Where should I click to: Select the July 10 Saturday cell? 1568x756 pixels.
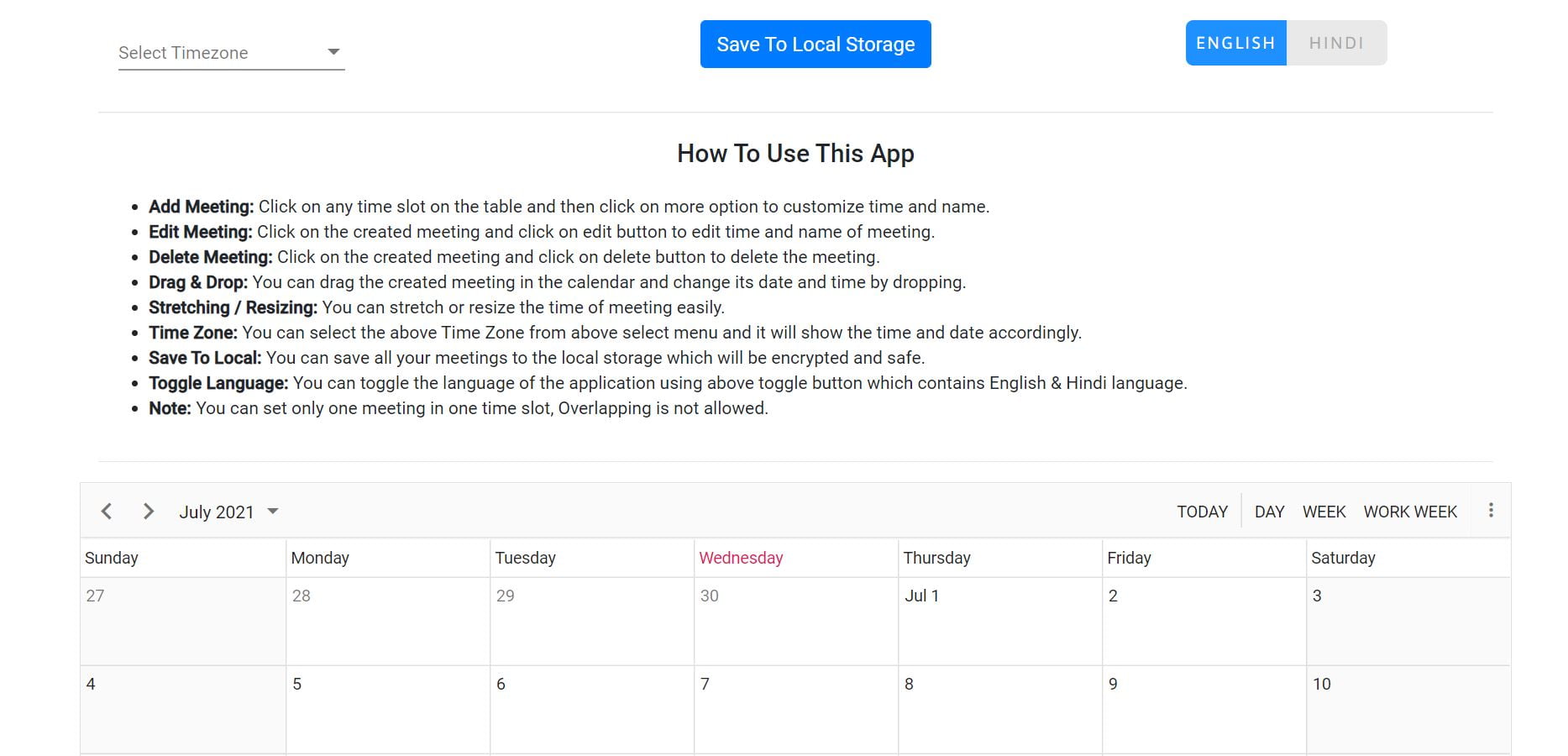[1408, 712]
